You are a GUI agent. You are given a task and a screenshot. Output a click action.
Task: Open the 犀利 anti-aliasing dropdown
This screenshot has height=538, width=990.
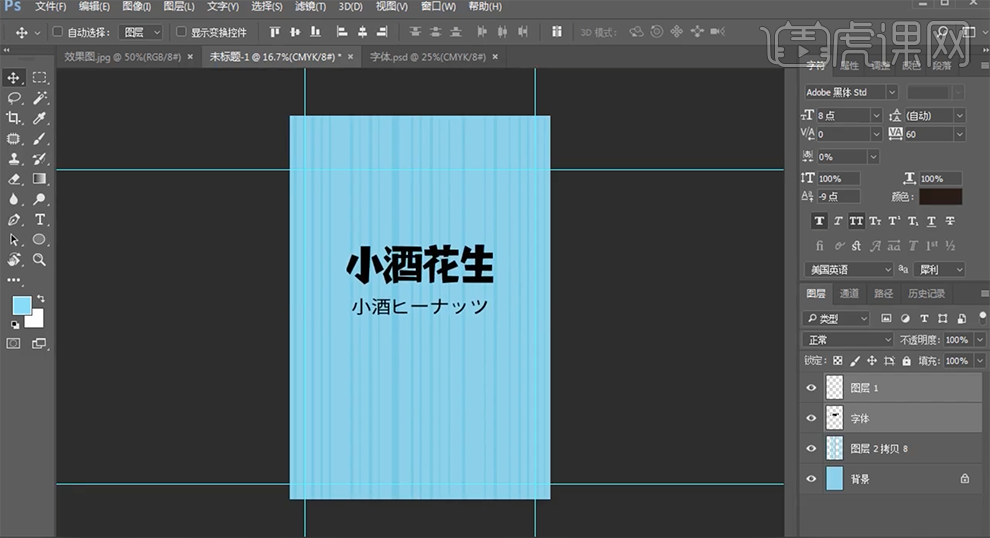[x=939, y=270]
